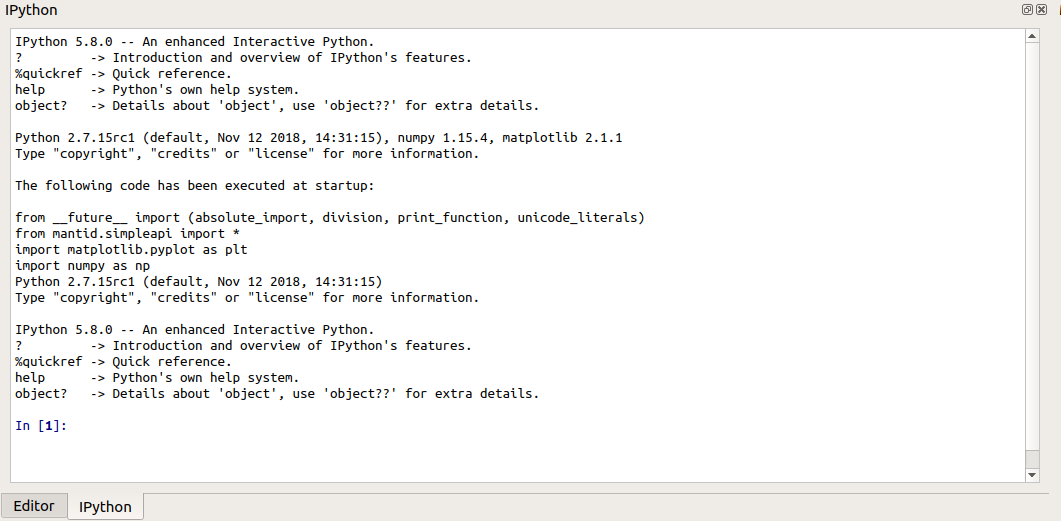Click the 'import matplotlib.pyplot as plt' line
The width and height of the screenshot is (1061, 521).
click(131, 250)
